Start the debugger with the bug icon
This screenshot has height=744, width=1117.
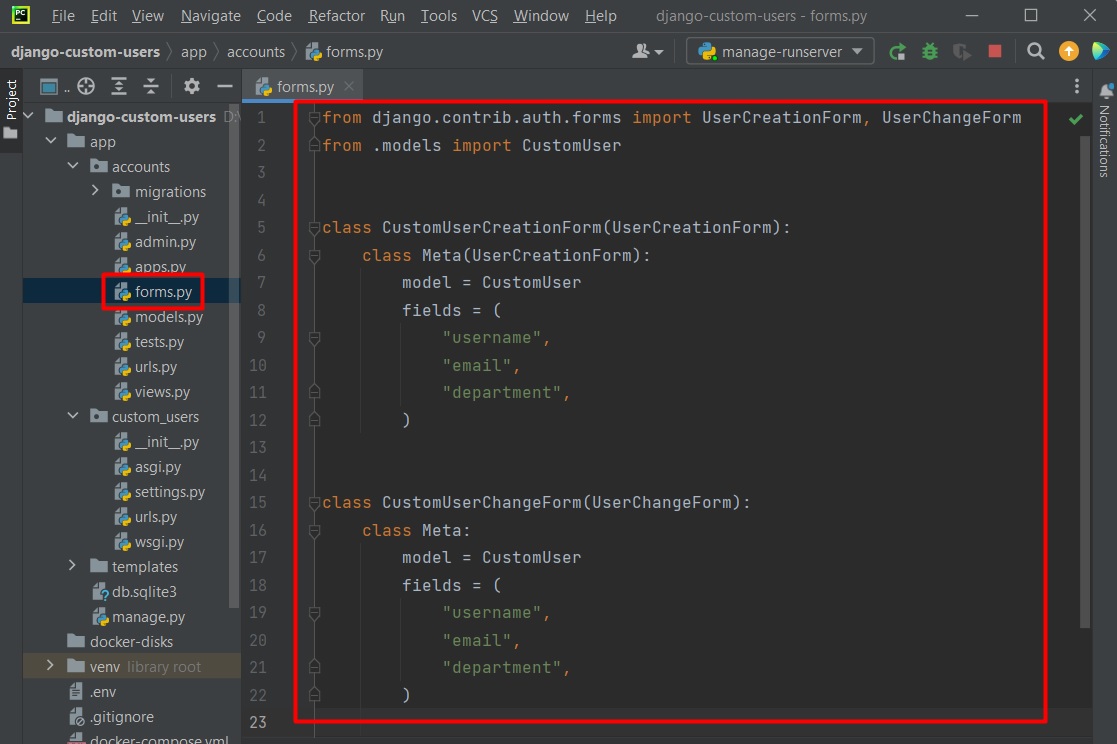point(929,51)
